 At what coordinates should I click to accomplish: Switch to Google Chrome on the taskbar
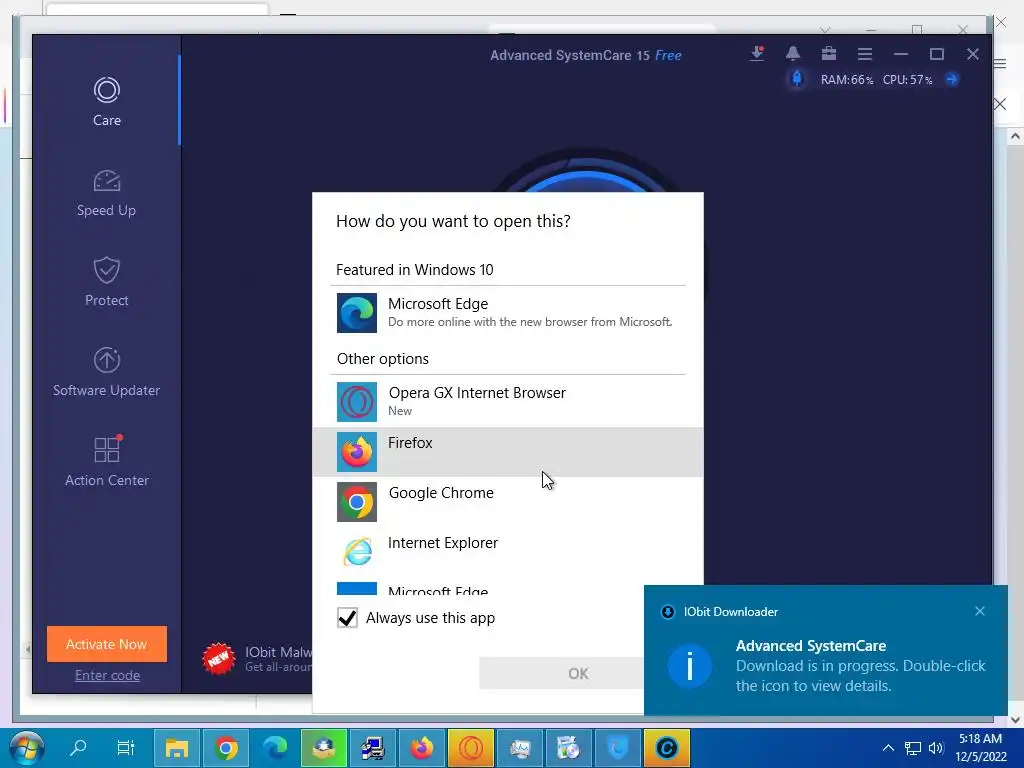tap(226, 748)
